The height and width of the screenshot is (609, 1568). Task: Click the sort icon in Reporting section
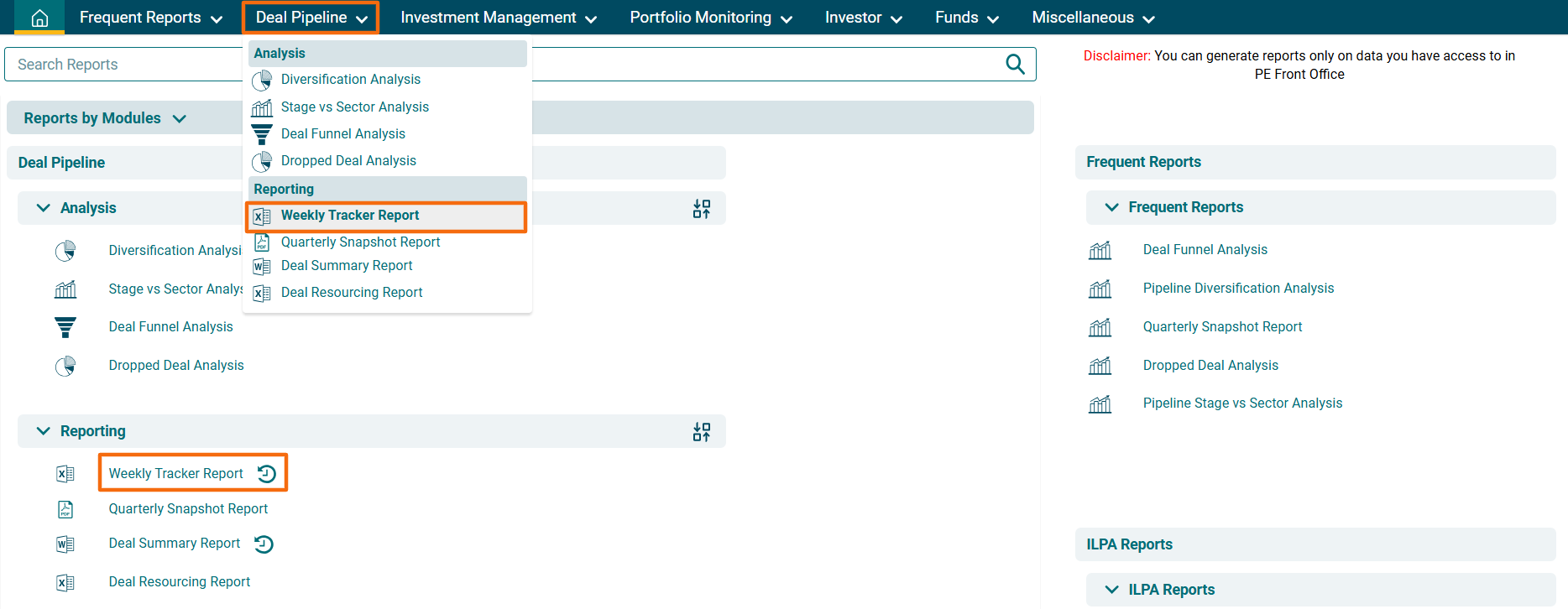(x=702, y=432)
